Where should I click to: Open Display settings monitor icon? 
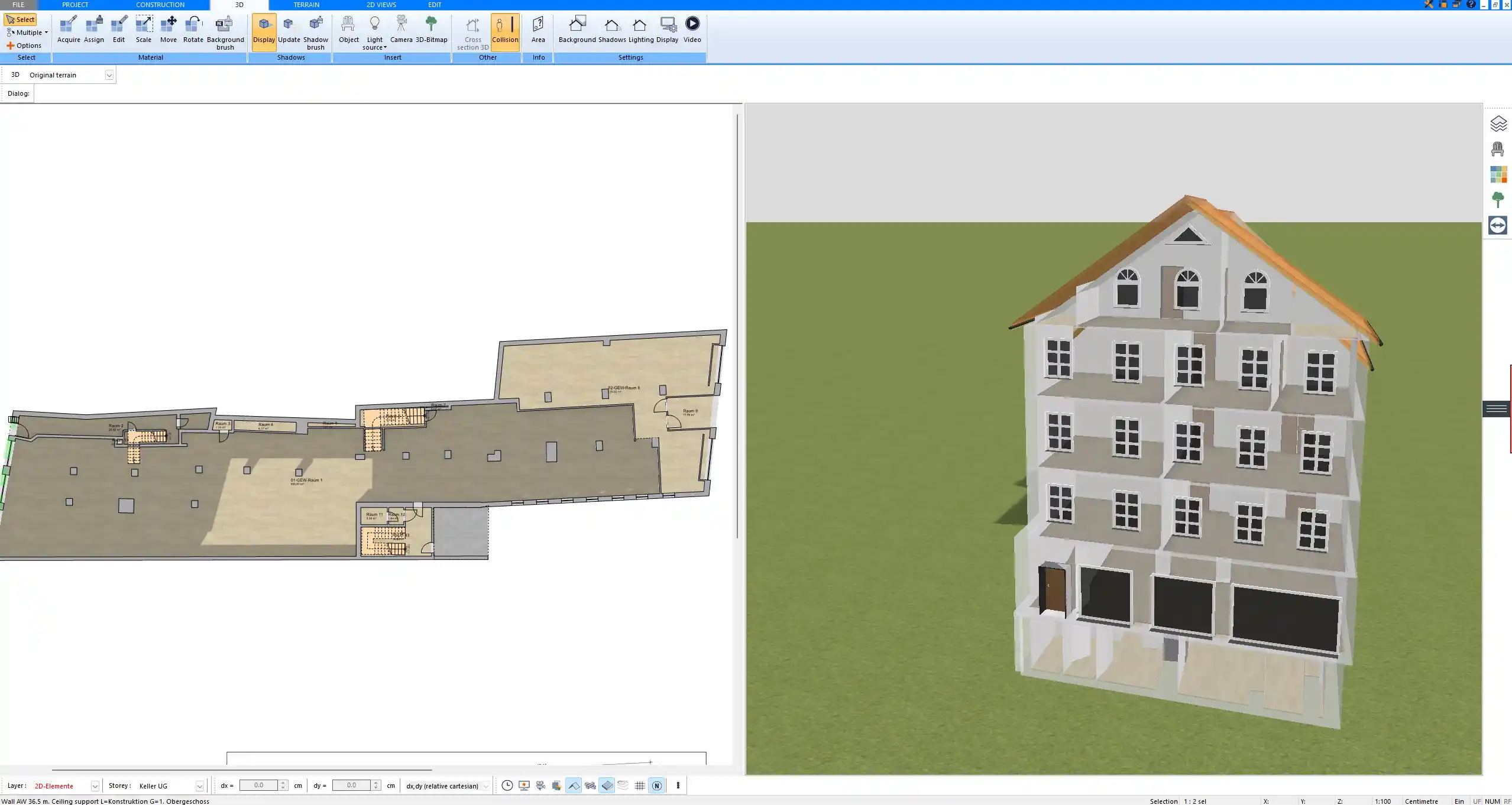[668, 30]
